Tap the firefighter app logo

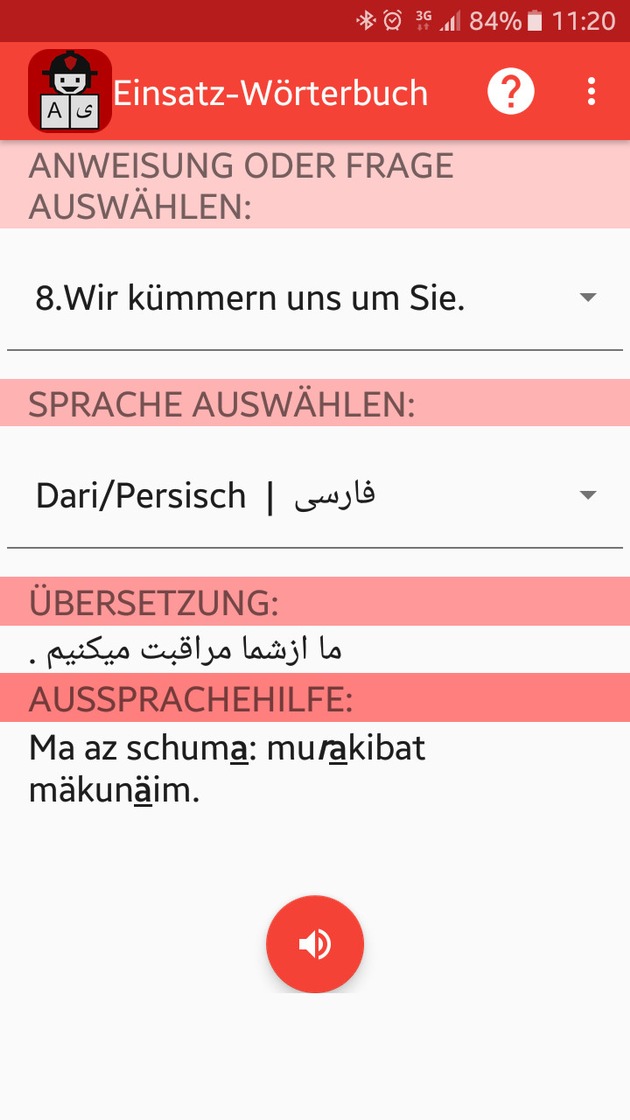click(70, 91)
